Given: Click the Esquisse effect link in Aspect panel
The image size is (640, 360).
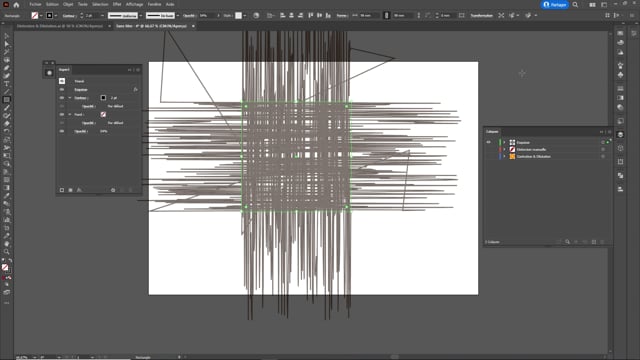Looking at the screenshot, I should tap(81, 89).
